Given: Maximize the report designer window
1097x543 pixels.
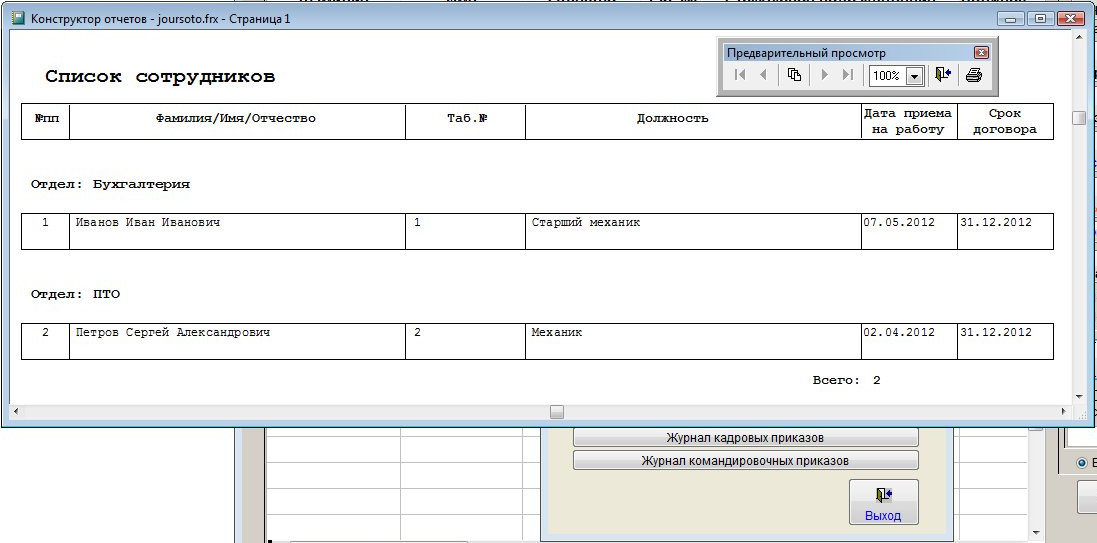Looking at the screenshot, I should pyautogui.click(x=1042, y=18).
